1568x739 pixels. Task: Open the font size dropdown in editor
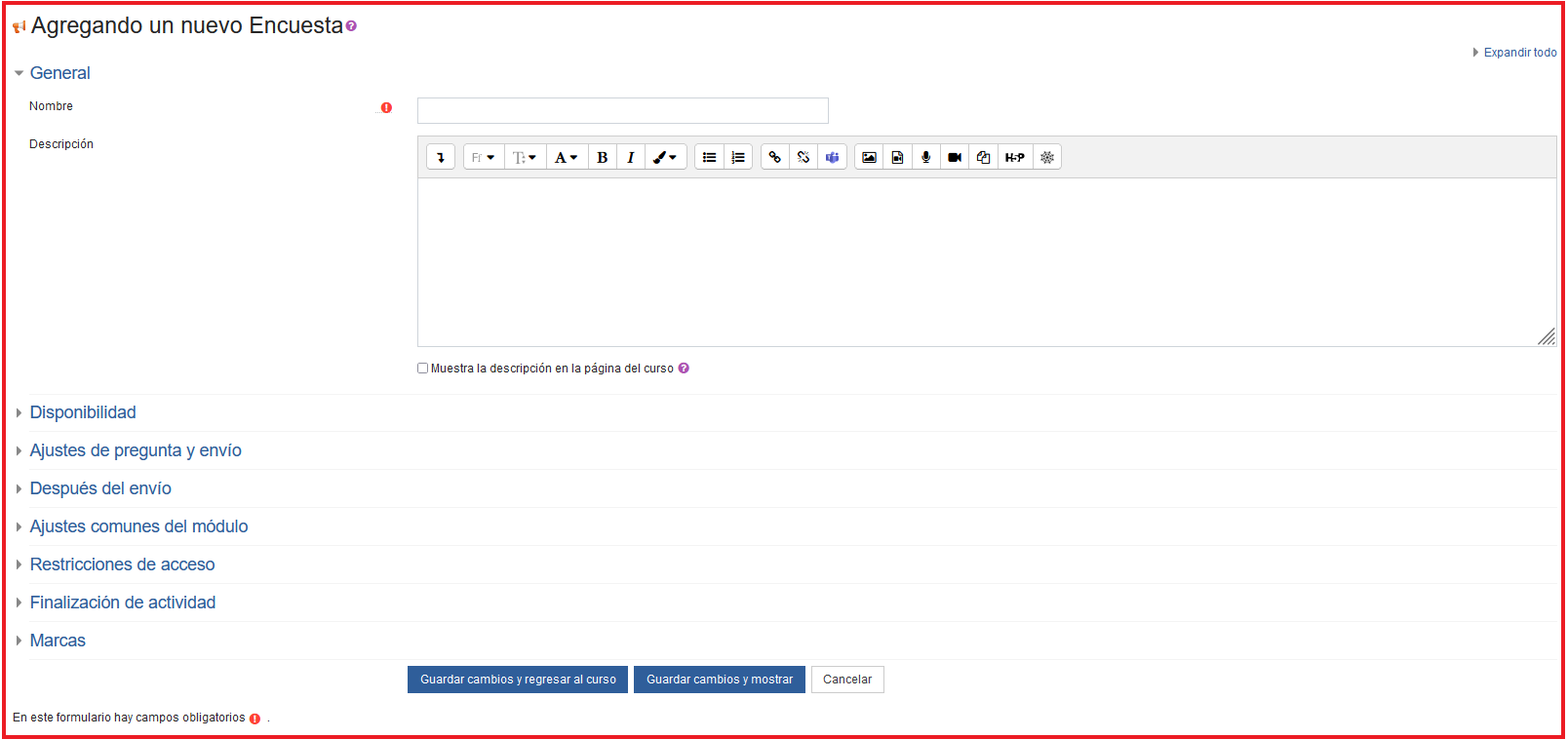coord(526,157)
